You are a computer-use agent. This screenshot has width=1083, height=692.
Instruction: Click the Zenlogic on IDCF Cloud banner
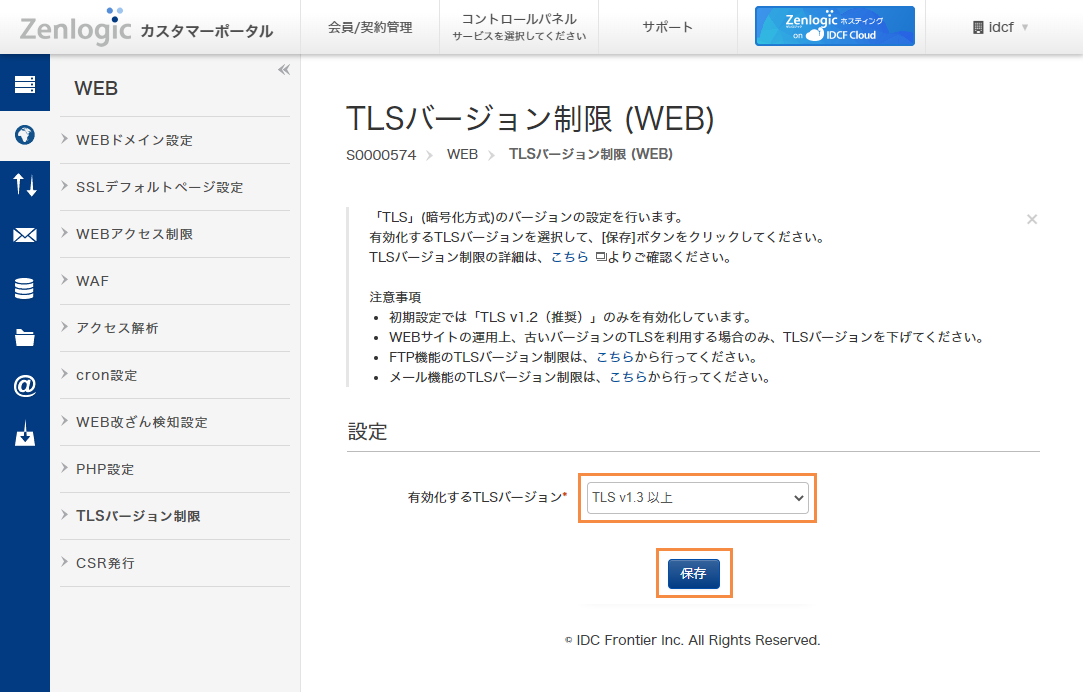tap(834, 26)
